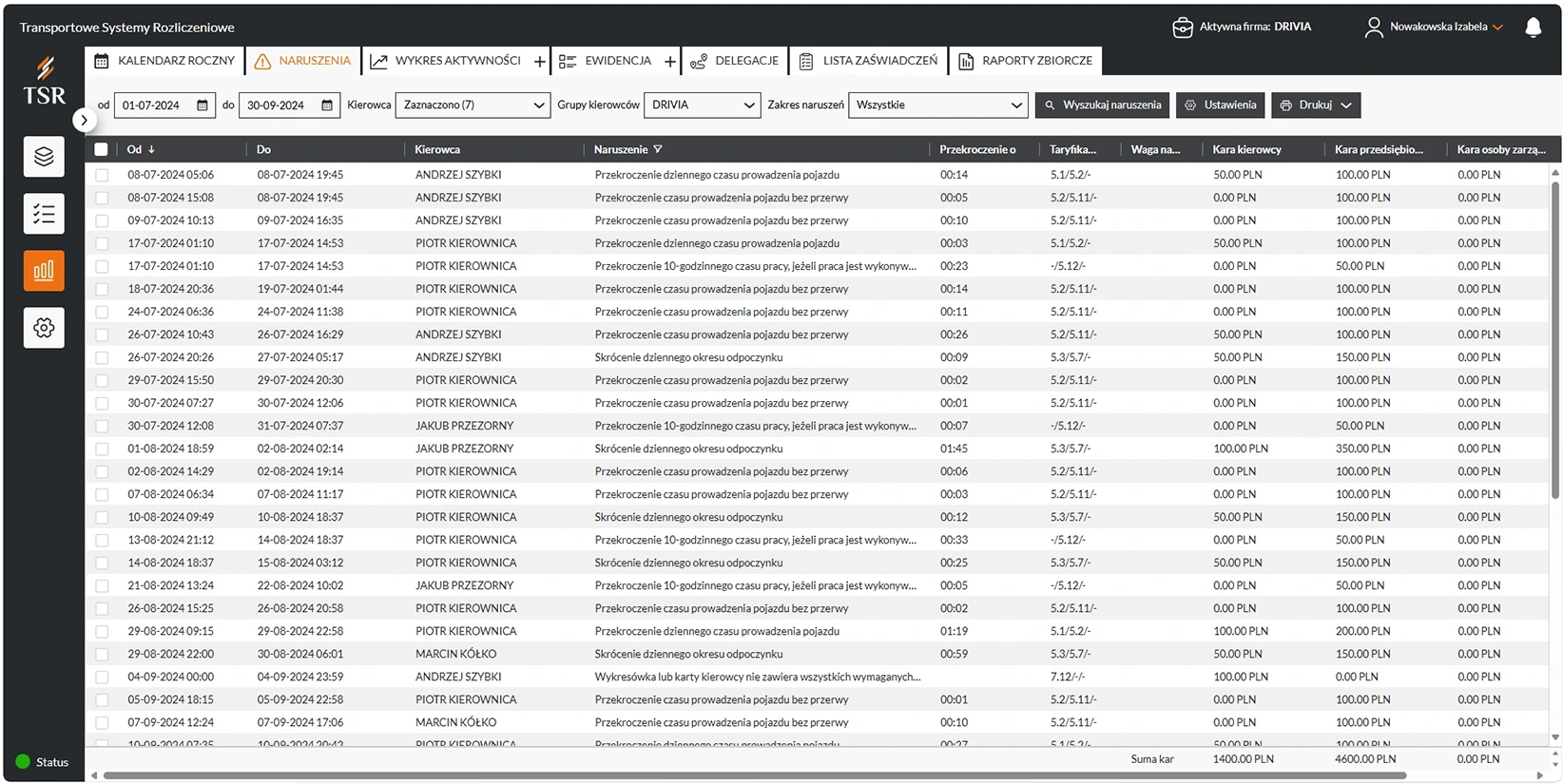Switch to the Lista Zaświadczeń tab

point(868,61)
